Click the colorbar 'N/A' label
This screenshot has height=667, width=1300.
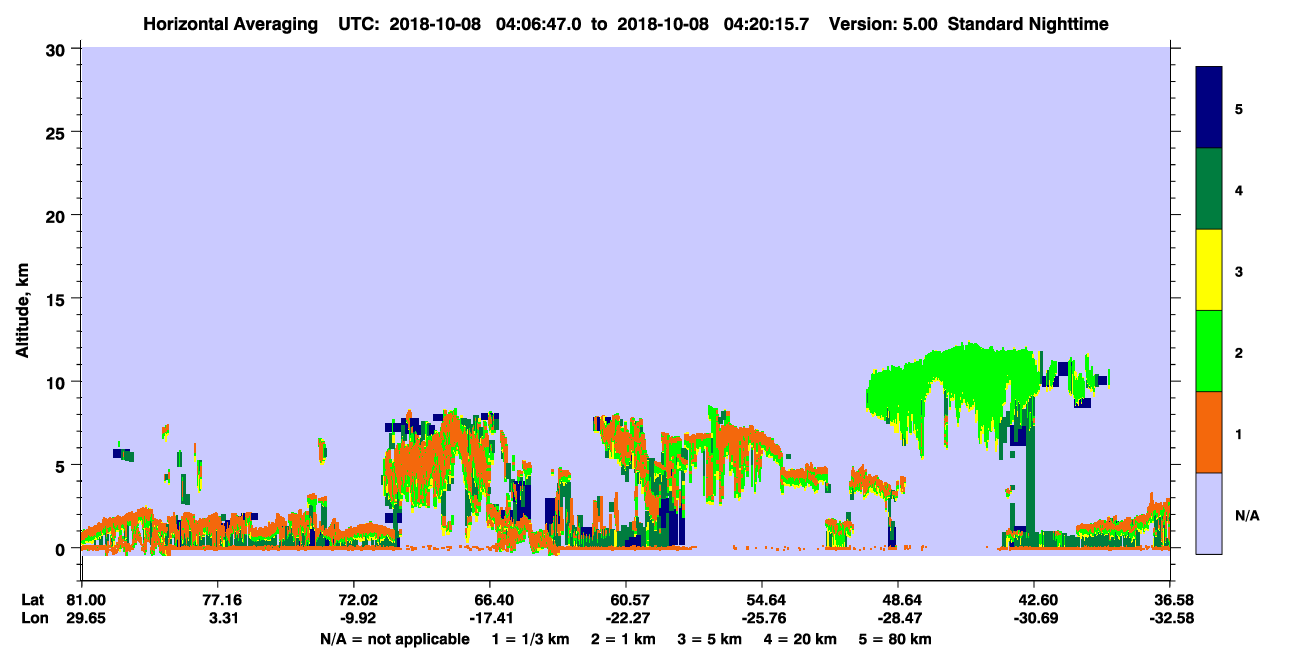[x=1246, y=515]
